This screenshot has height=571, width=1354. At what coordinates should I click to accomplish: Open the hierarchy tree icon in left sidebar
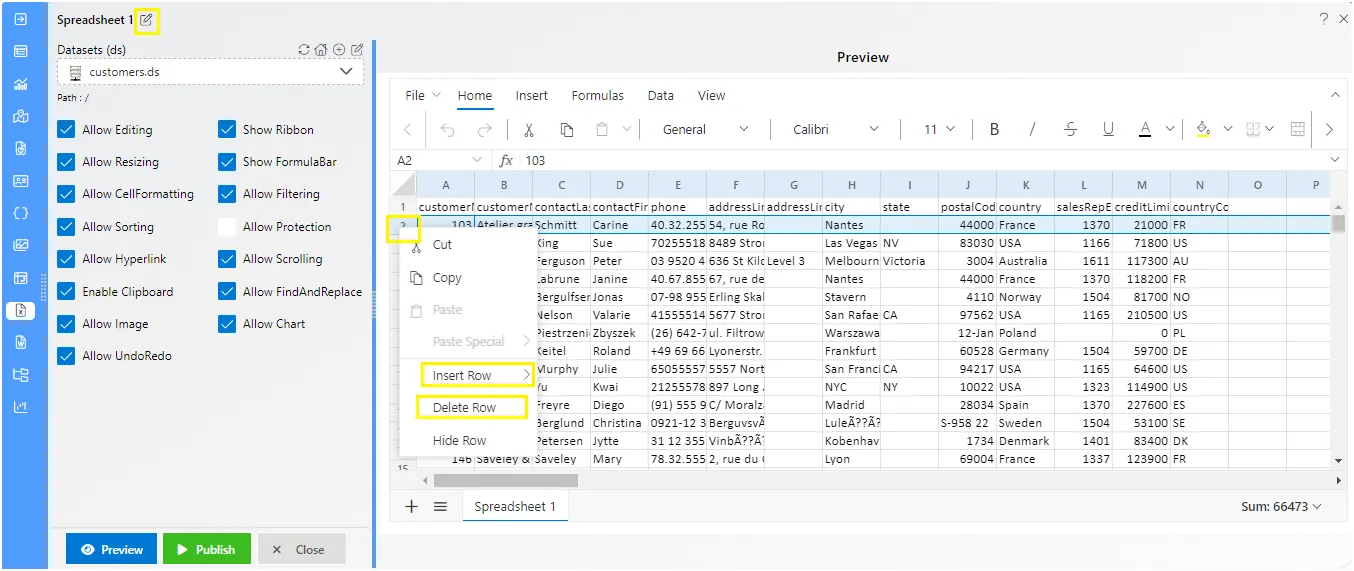click(x=20, y=375)
